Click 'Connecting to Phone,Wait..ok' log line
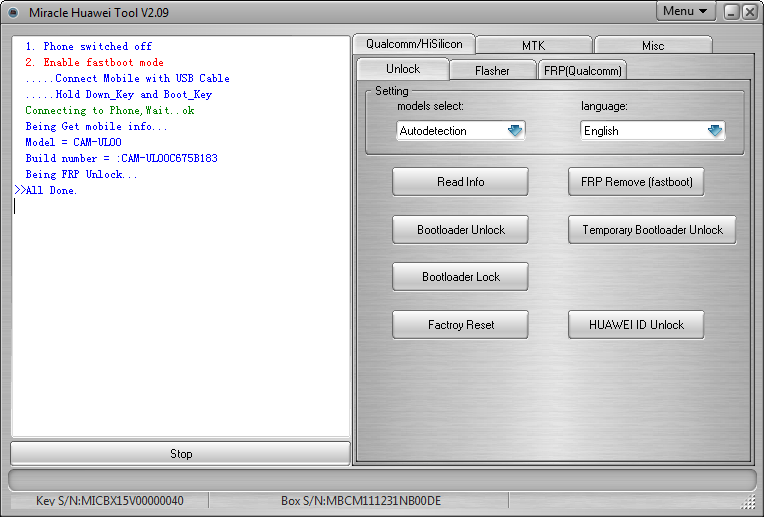Viewport: 764px width, 517px height. pos(110,111)
